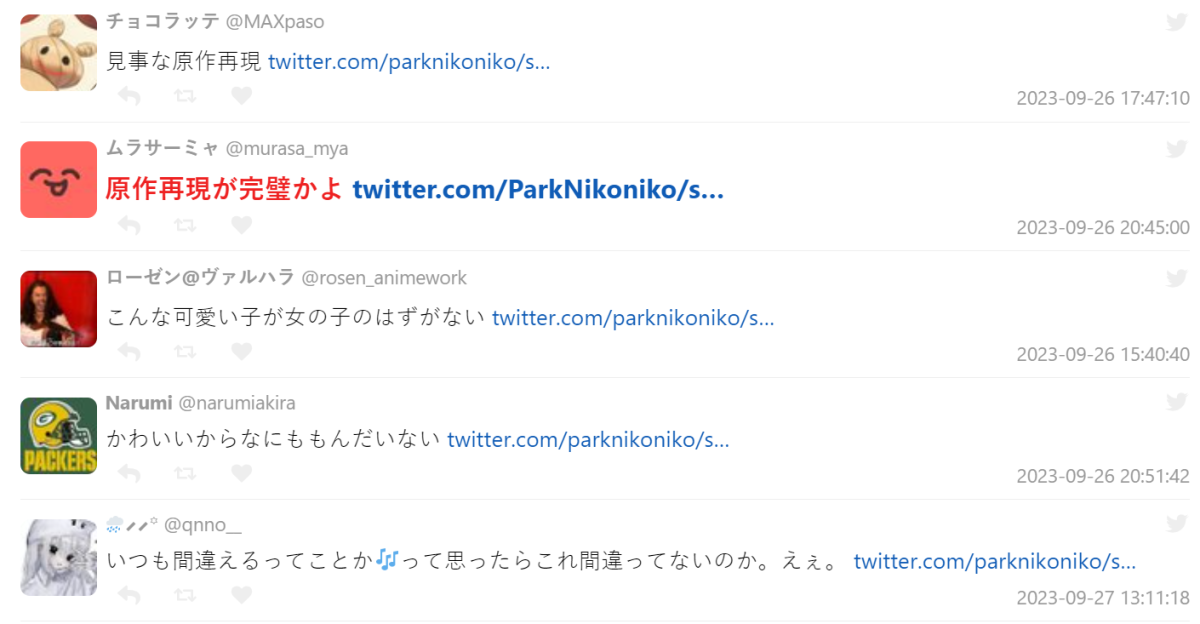Open link in Narumi's かわいいから tweet

[588, 439]
